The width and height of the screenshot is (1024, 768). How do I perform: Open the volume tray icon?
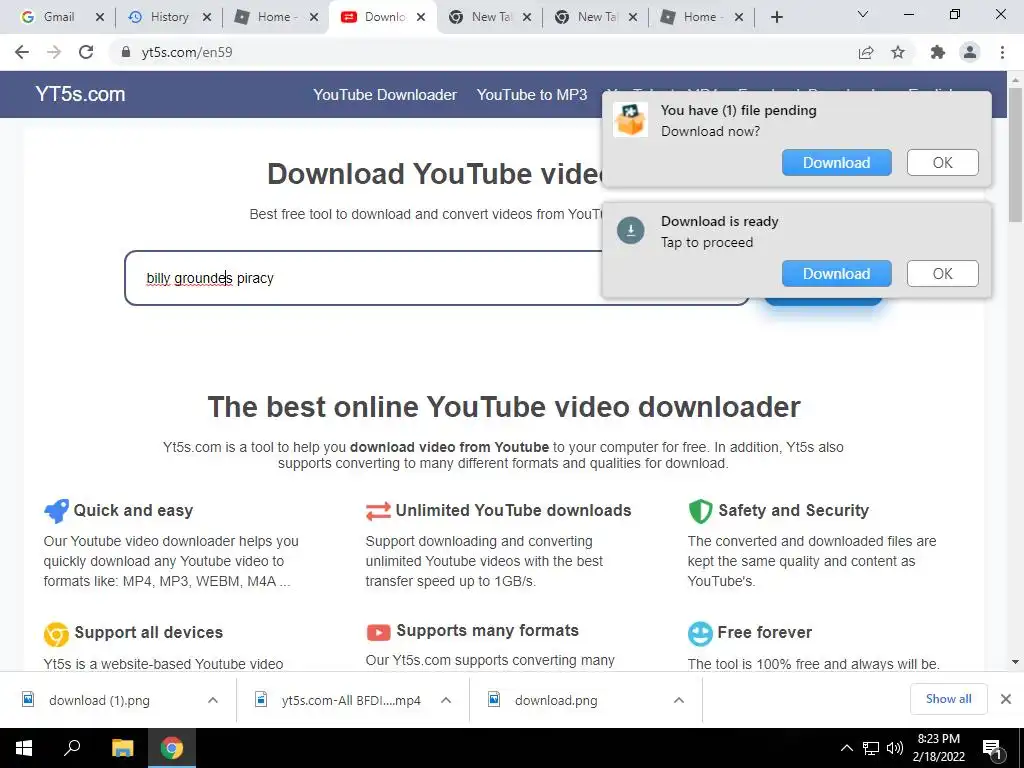pos(895,748)
